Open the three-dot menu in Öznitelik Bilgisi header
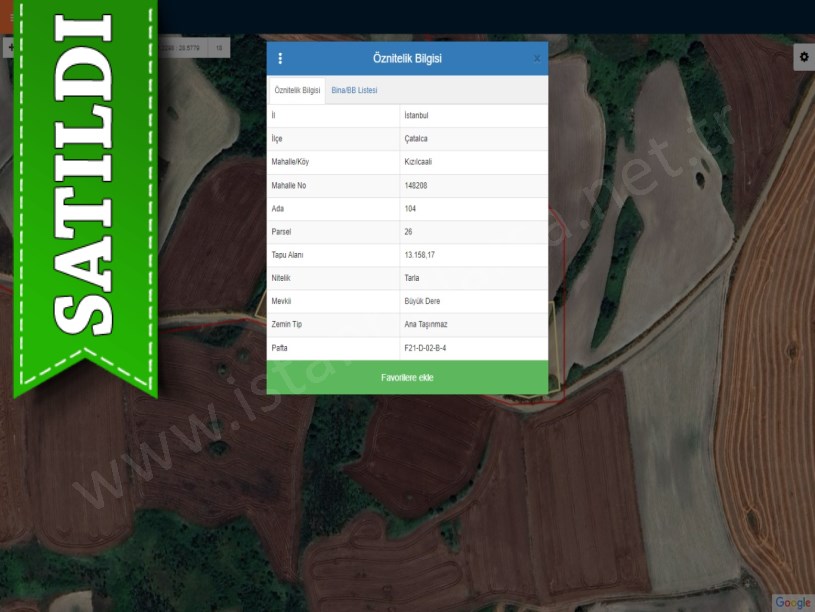 click(280, 59)
